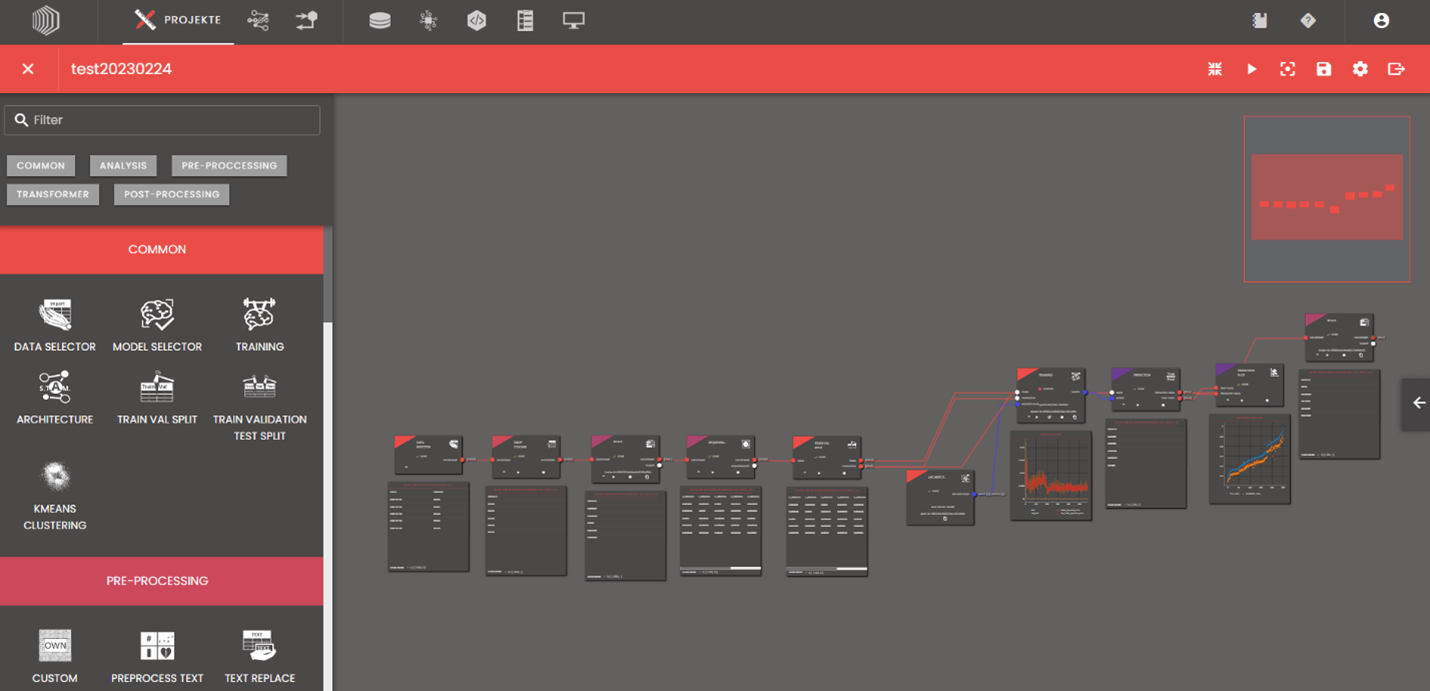Open the code hexagon icon in the top bar
The width and height of the screenshot is (1430, 691).
[477, 20]
